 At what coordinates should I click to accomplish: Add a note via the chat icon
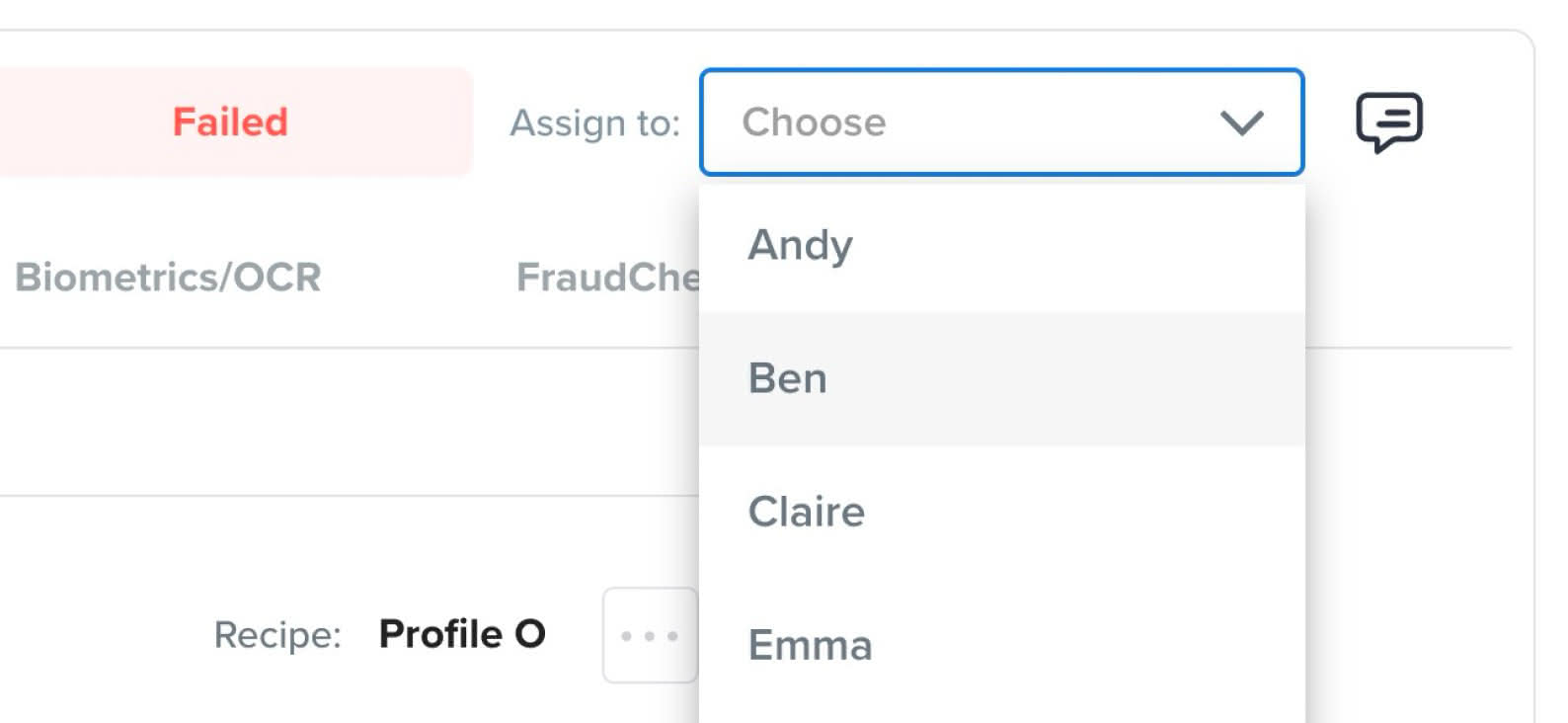[x=1388, y=122]
